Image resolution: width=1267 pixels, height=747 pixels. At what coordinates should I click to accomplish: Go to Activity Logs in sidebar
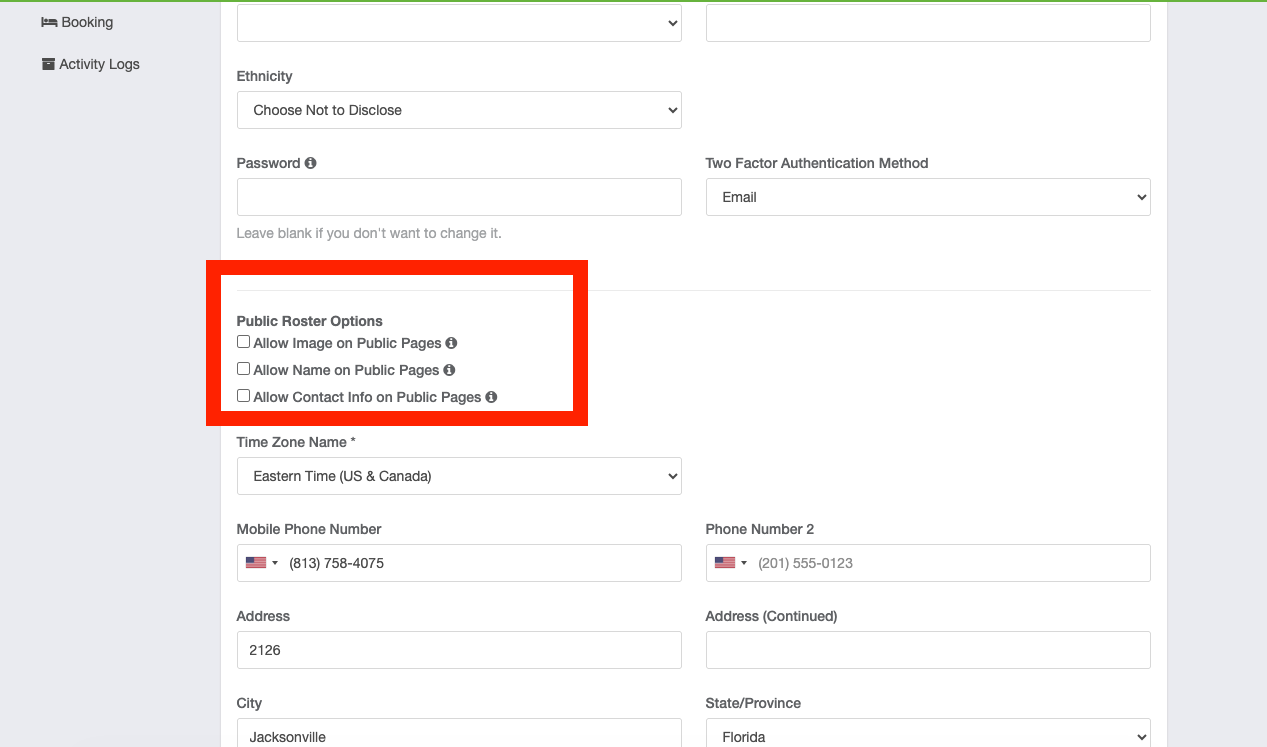[x=99, y=64]
